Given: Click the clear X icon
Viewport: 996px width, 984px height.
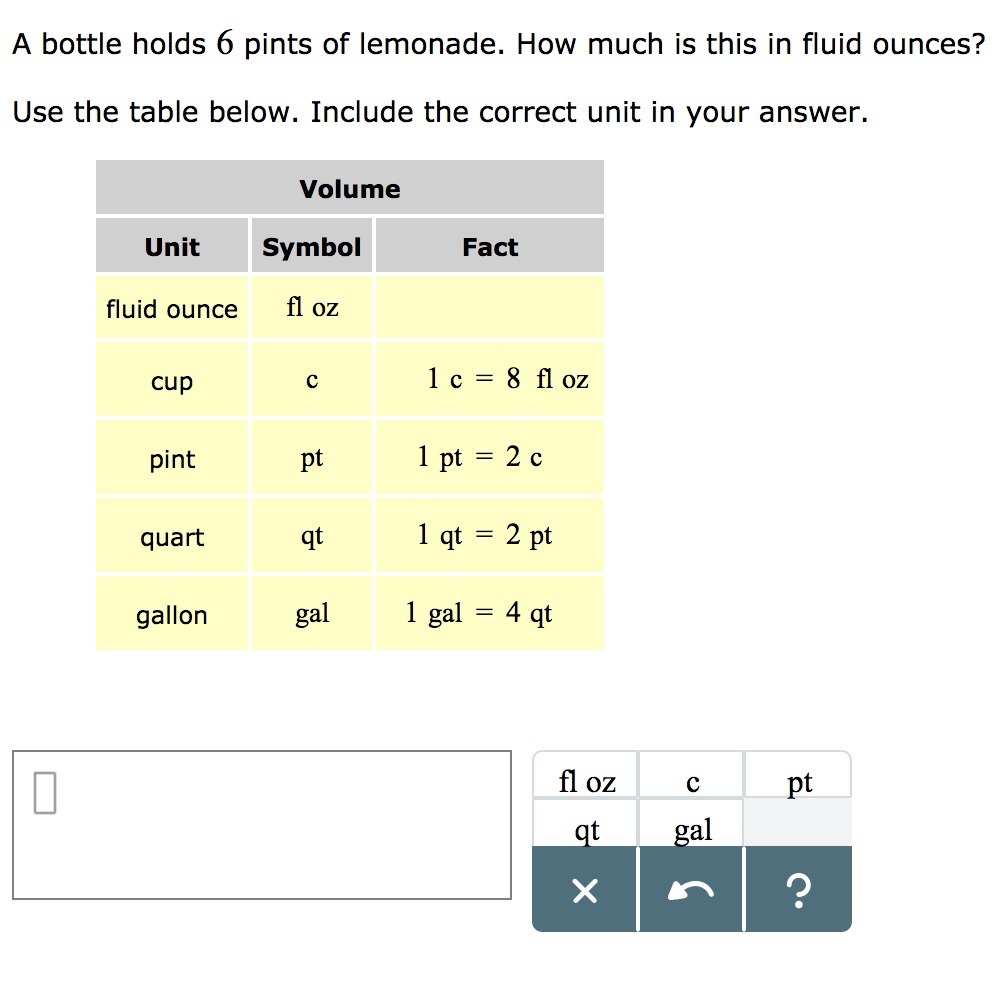Looking at the screenshot, I should point(585,890).
